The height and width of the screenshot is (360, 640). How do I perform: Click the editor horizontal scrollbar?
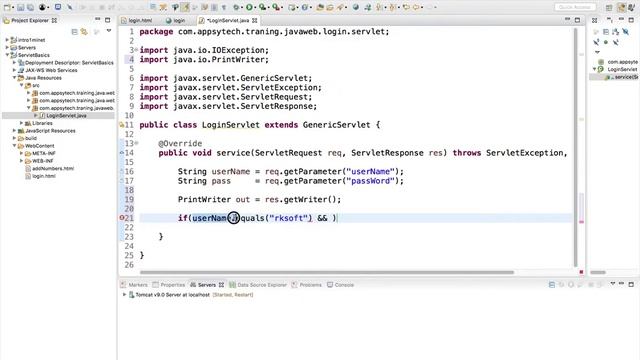point(327,272)
